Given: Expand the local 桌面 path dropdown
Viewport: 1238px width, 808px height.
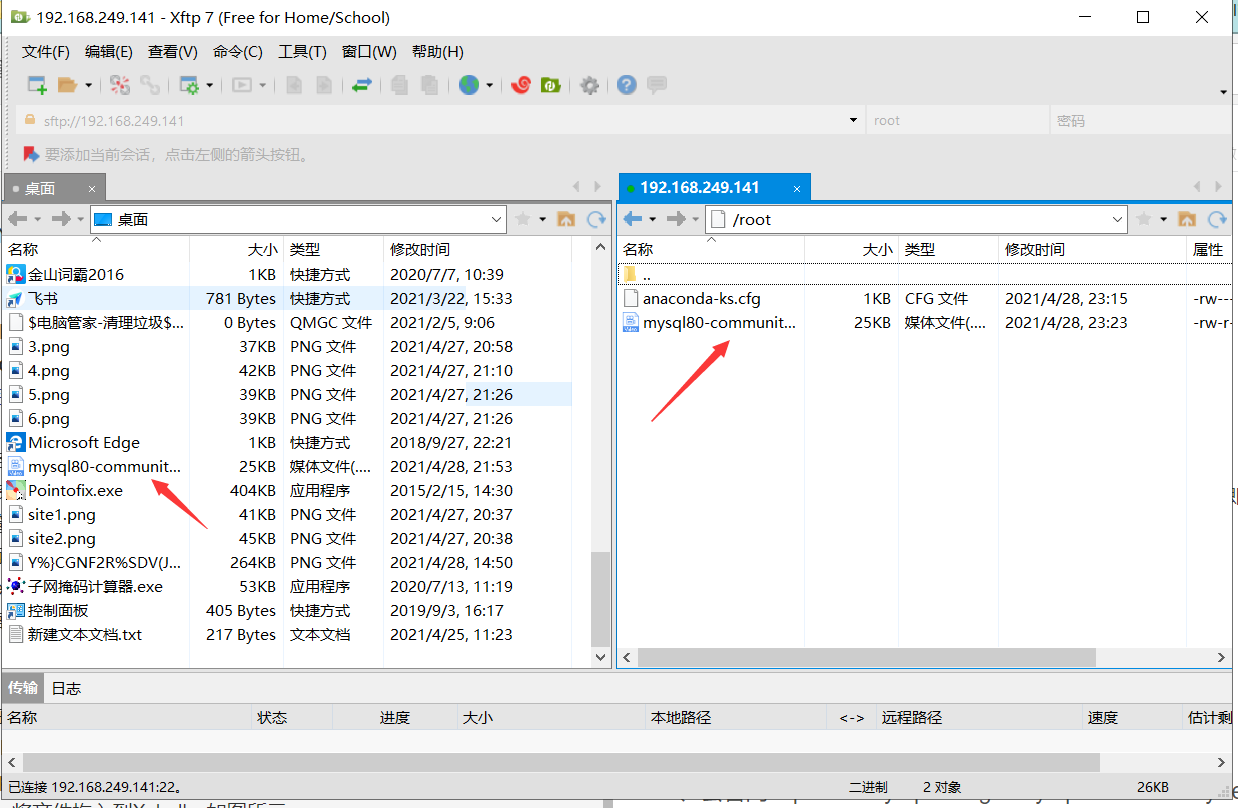Looking at the screenshot, I should pyautogui.click(x=497, y=219).
